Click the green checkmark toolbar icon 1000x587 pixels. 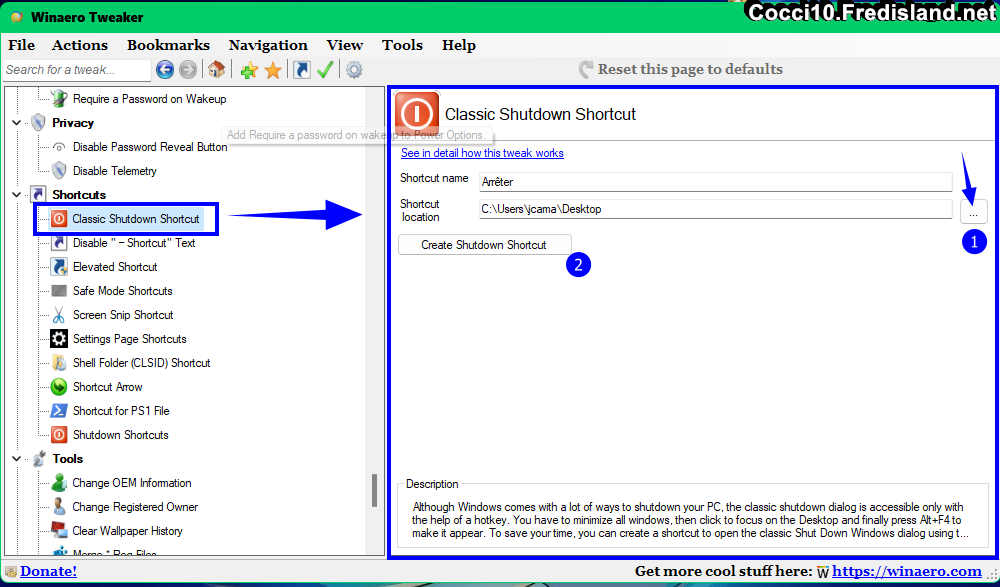pyautogui.click(x=325, y=70)
